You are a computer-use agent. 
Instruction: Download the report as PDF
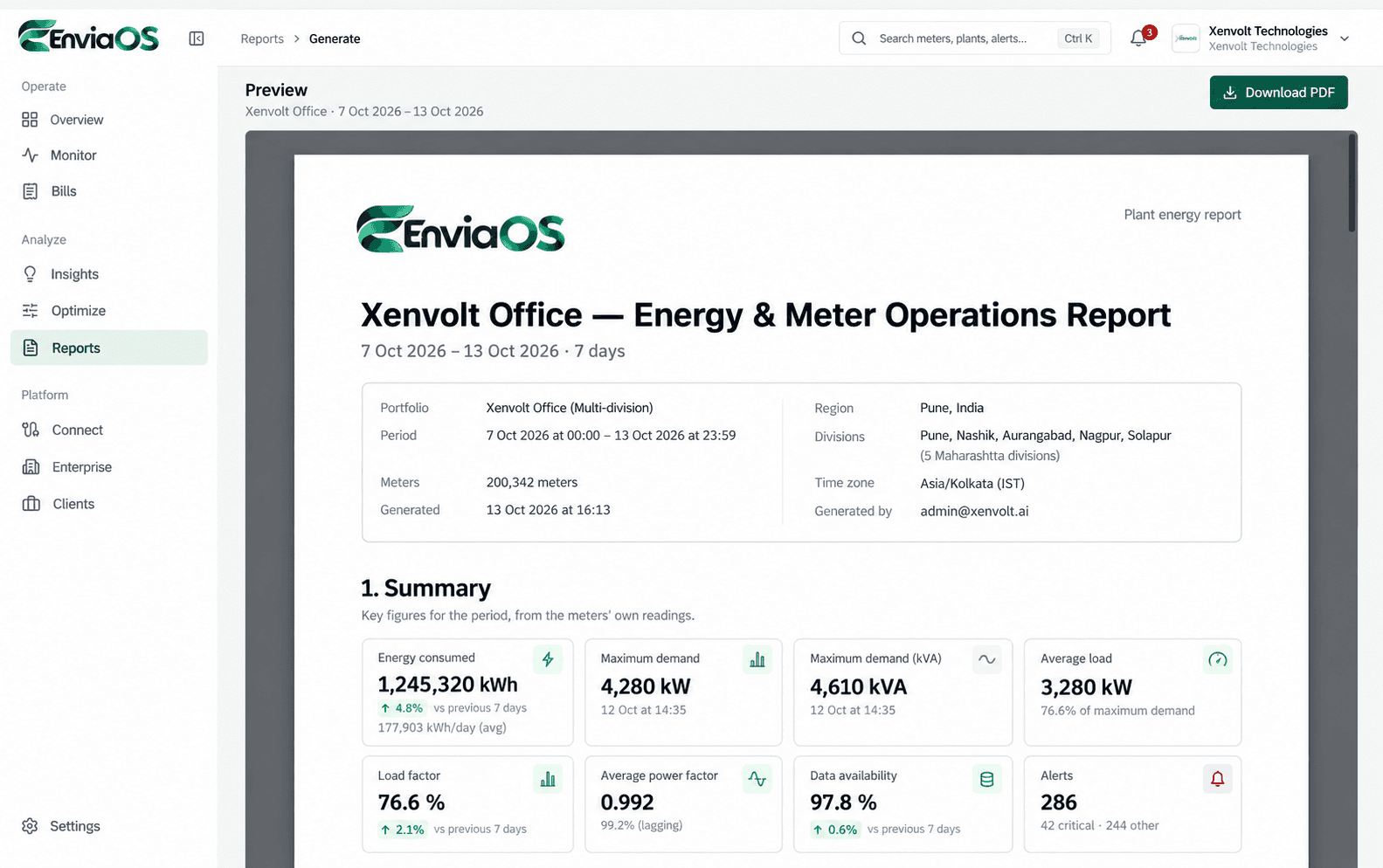[x=1278, y=93]
